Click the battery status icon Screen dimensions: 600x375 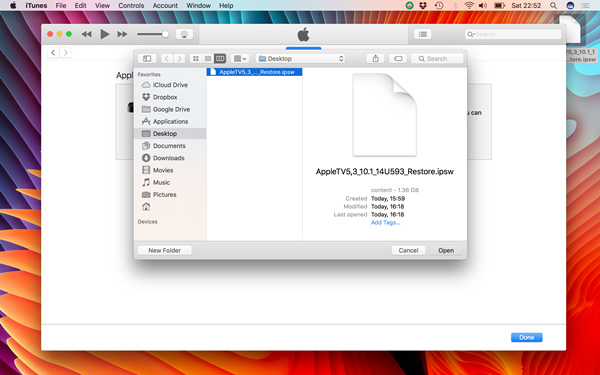pos(499,5)
